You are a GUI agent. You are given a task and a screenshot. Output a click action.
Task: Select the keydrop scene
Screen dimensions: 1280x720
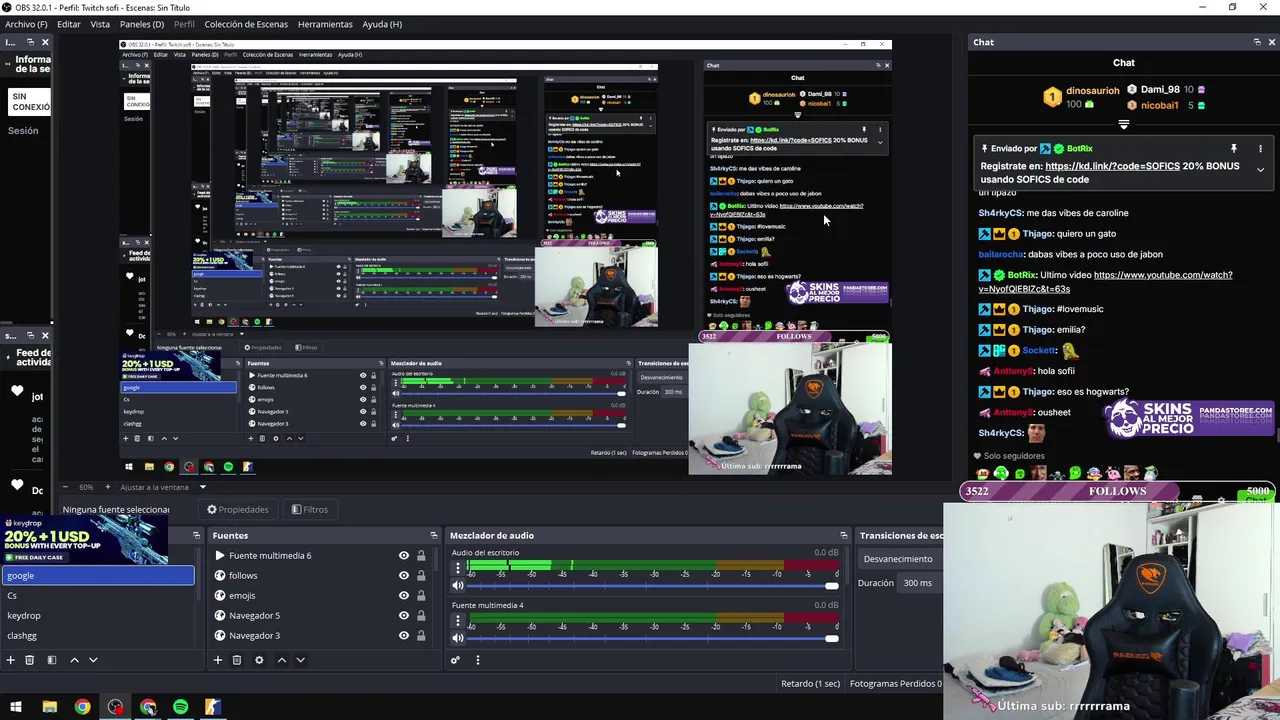point(97,616)
